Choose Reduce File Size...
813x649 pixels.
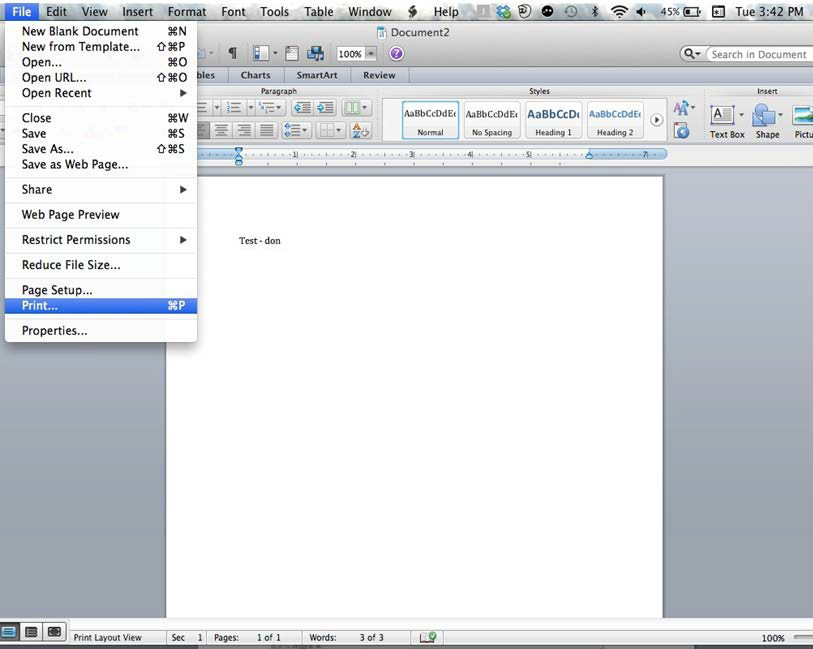[101, 265]
